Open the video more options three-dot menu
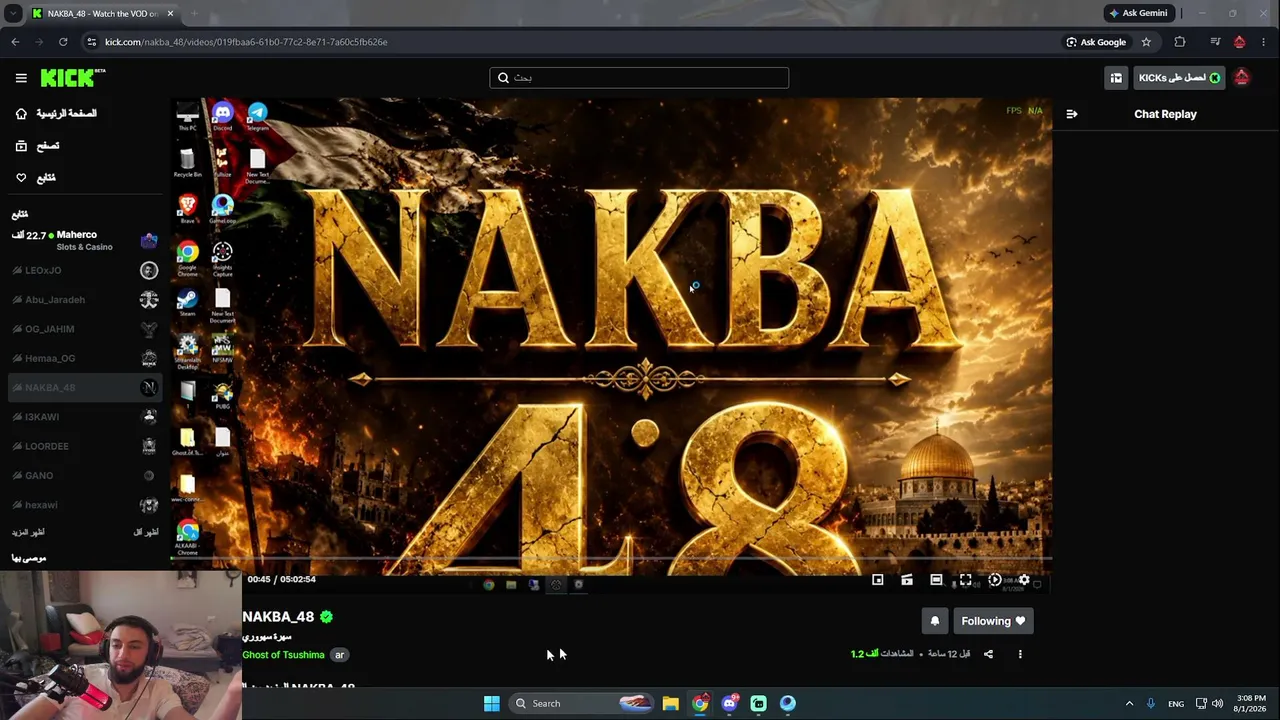The height and width of the screenshot is (720, 1280). coord(1020,654)
